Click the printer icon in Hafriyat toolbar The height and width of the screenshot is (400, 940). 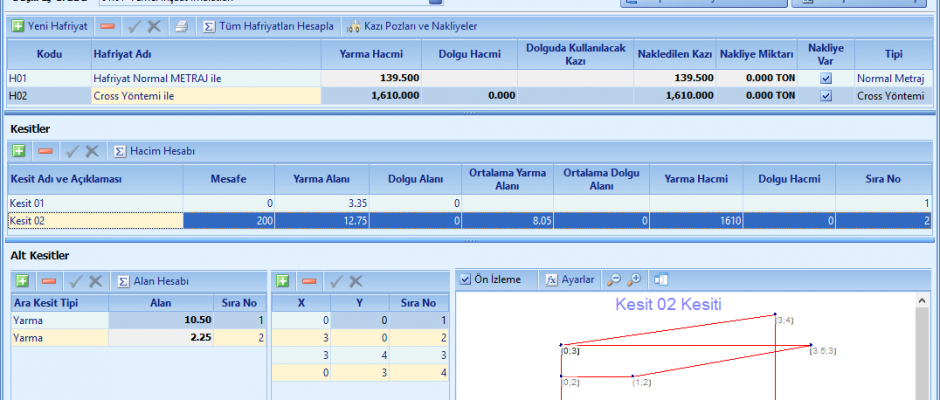[x=181, y=26]
